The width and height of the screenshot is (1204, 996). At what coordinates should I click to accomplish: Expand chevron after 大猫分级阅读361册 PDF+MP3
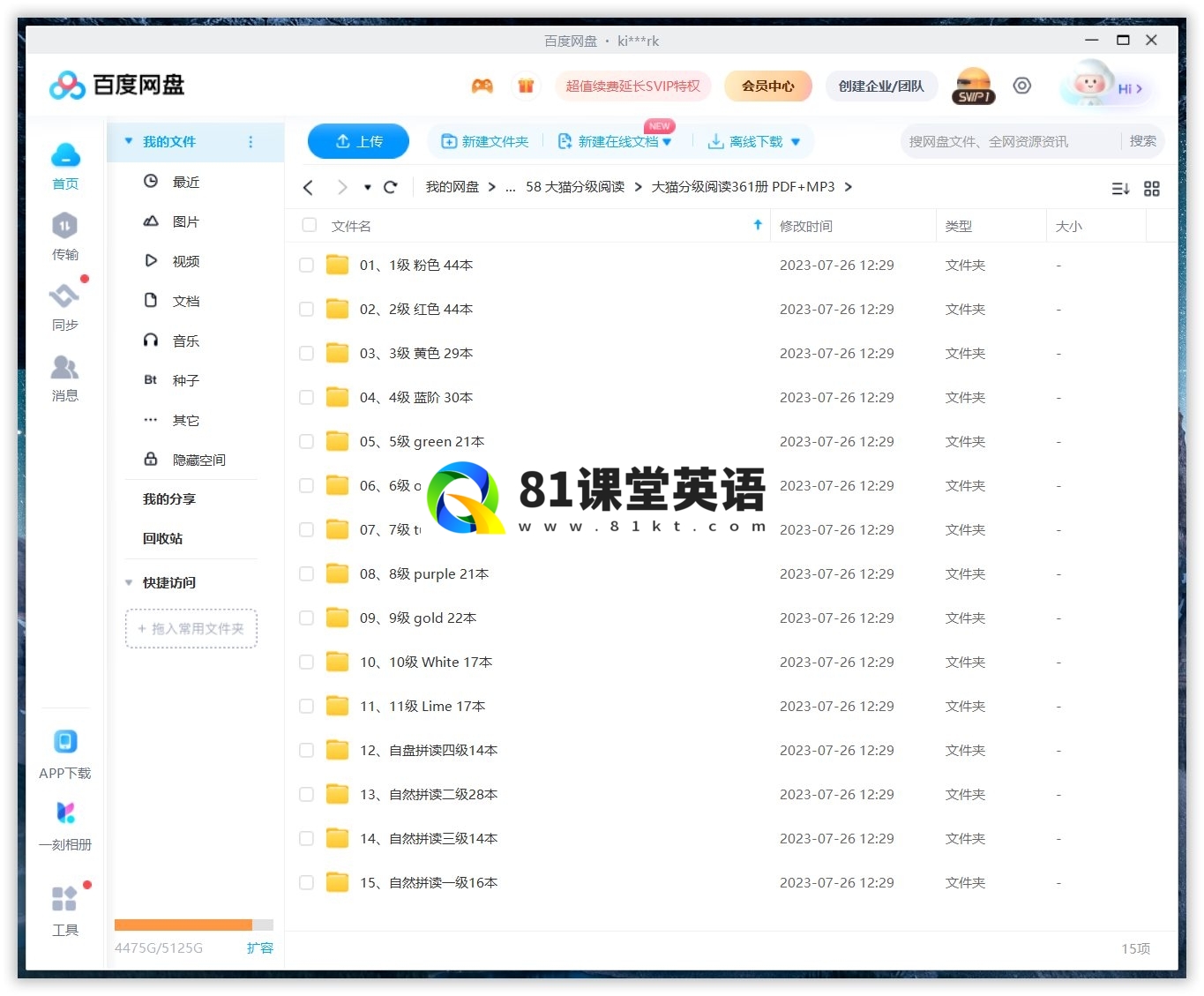(848, 187)
